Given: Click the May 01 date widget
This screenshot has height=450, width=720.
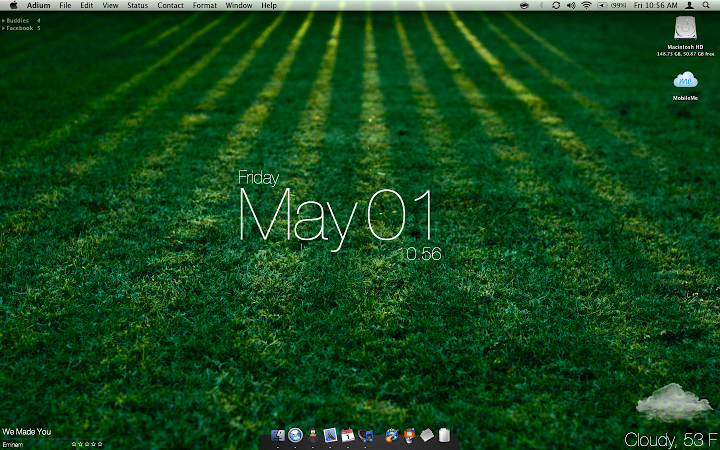Looking at the screenshot, I should 337,219.
